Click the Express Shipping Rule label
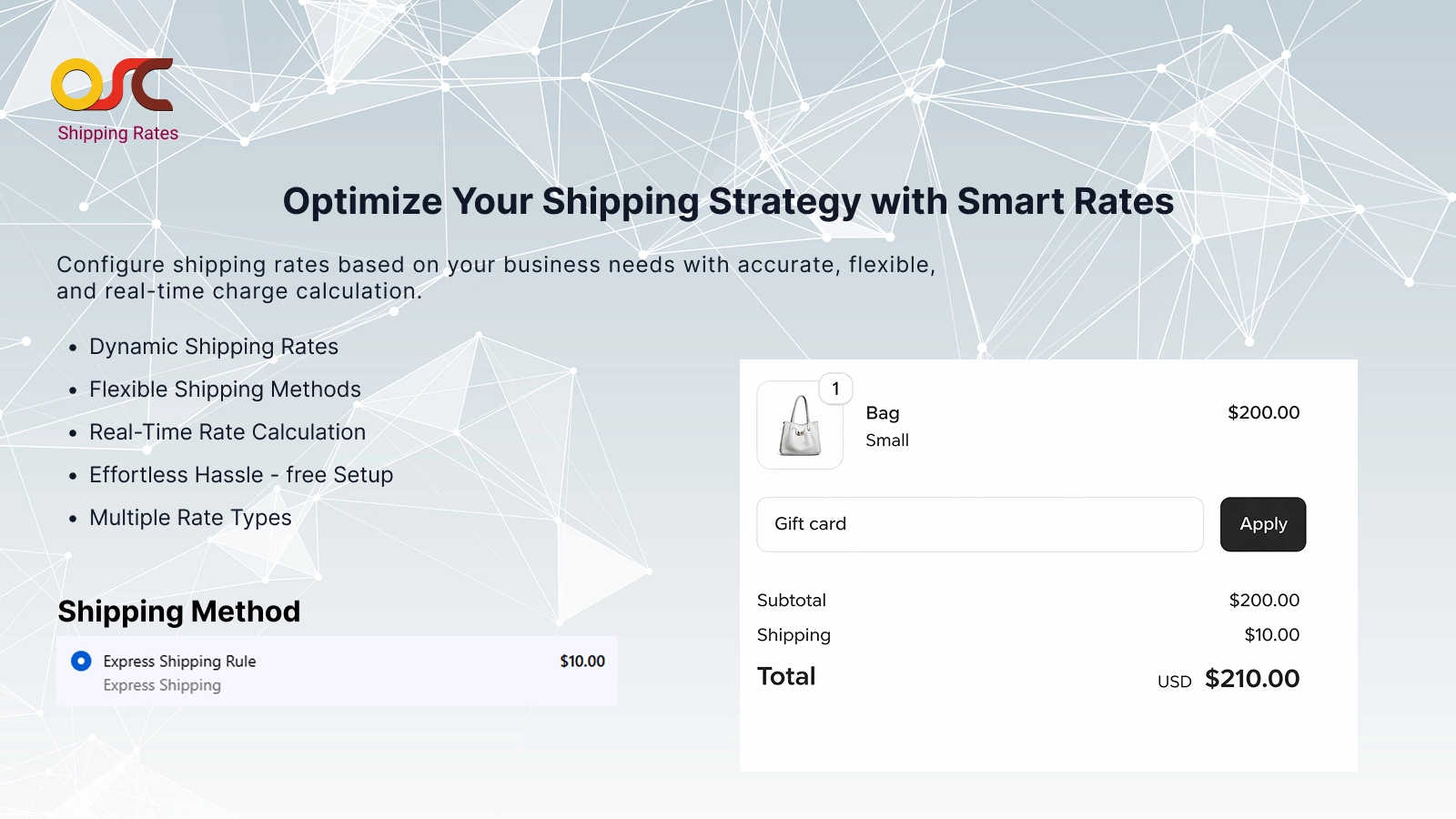 point(179,662)
